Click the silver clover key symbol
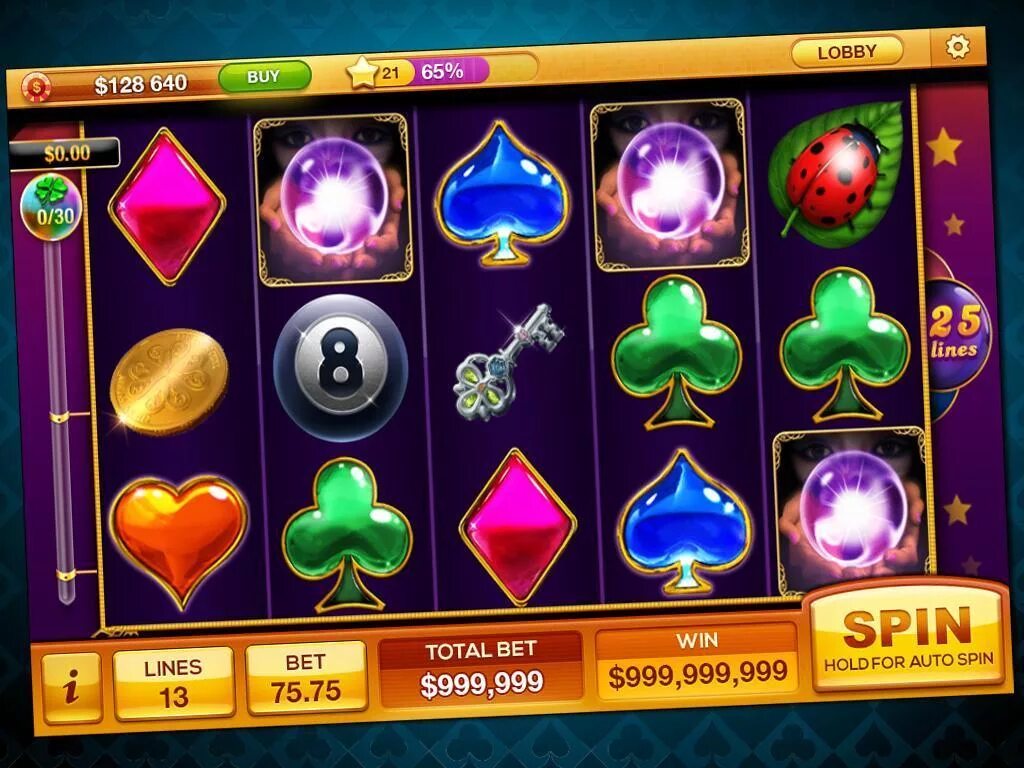The height and width of the screenshot is (768, 1024). coord(509,361)
